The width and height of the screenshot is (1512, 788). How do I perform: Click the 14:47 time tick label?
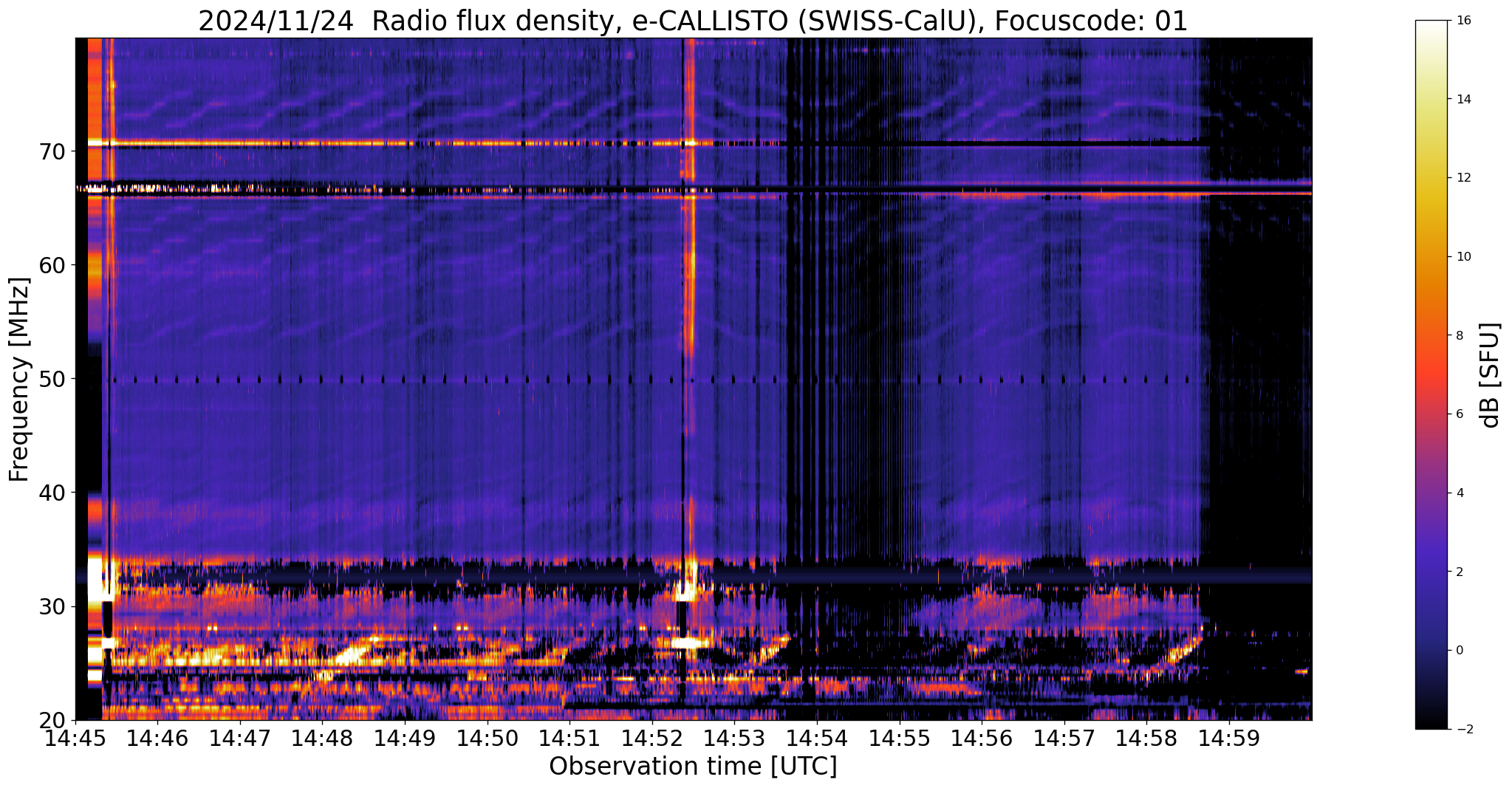pos(241,739)
